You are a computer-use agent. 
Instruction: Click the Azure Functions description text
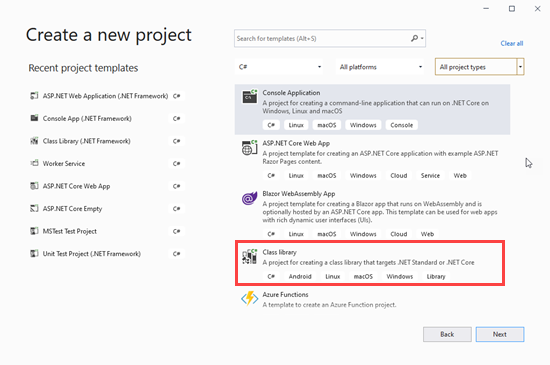(329, 305)
